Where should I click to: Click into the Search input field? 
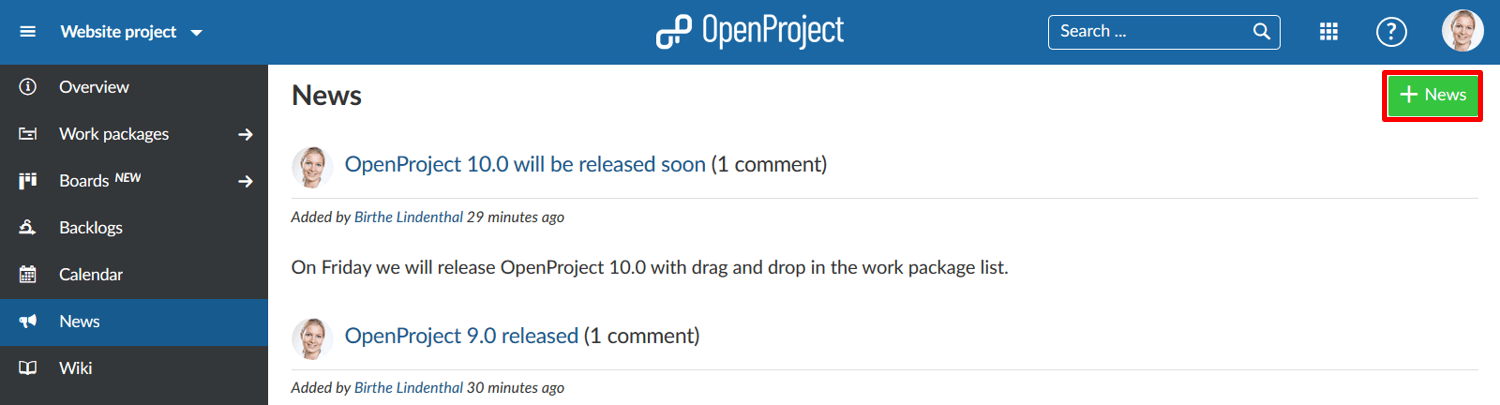(x=1150, y=32)
